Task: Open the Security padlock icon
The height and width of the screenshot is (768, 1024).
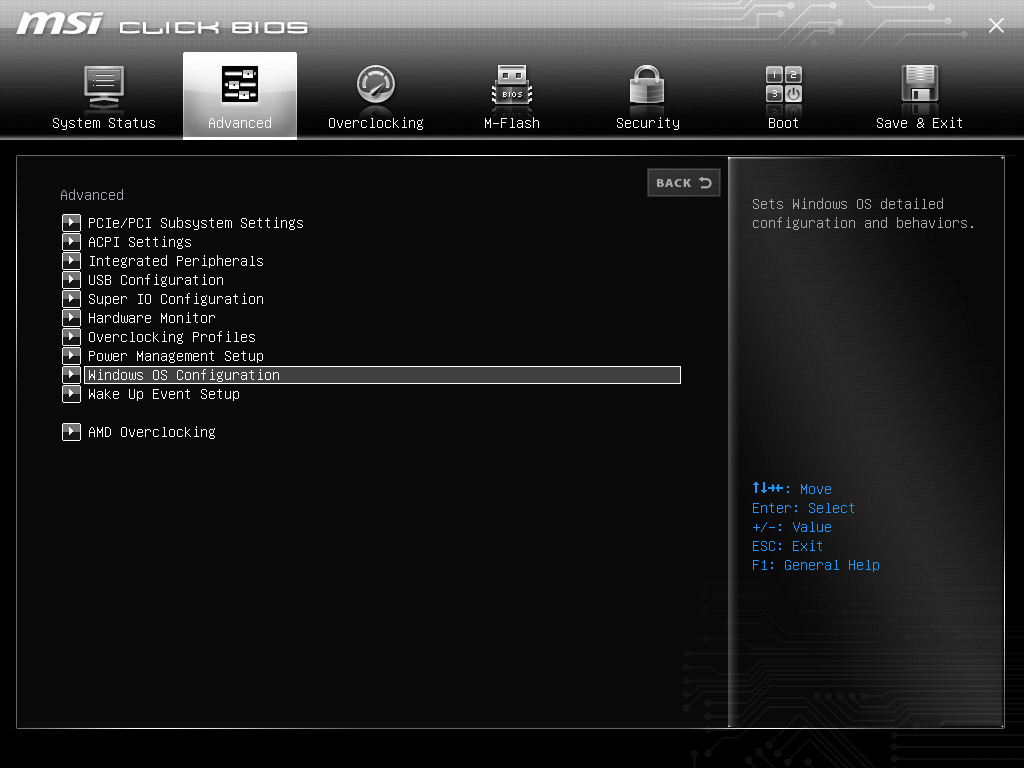Action: [x=647, y=85]
